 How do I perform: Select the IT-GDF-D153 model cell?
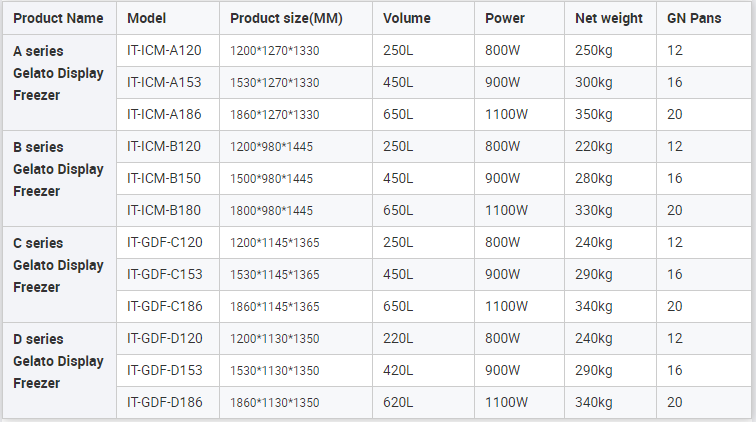[164, 370]
